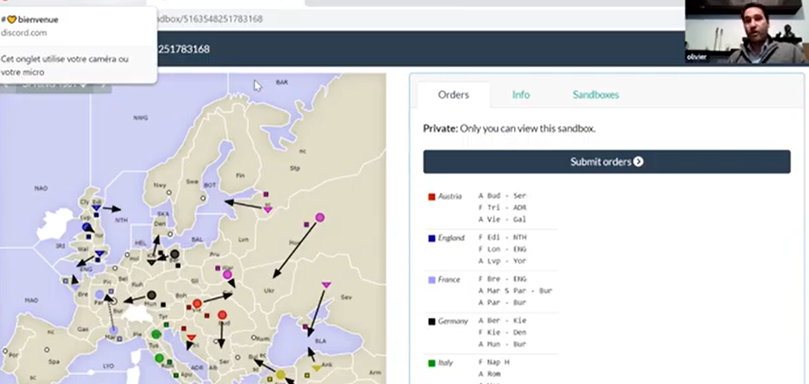Select Italy's army in Rome
The image size is (809, 384).
pyautogui.click(x=159, y=358)
